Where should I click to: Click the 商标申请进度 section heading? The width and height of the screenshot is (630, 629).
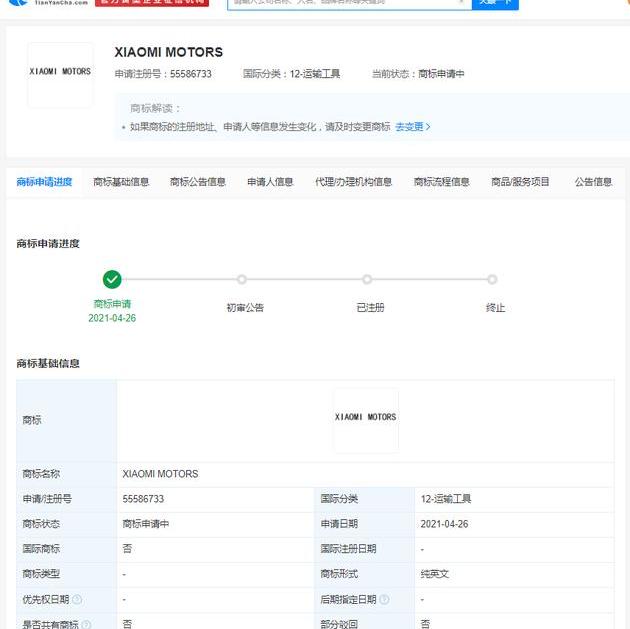click(x=48, y=244)
